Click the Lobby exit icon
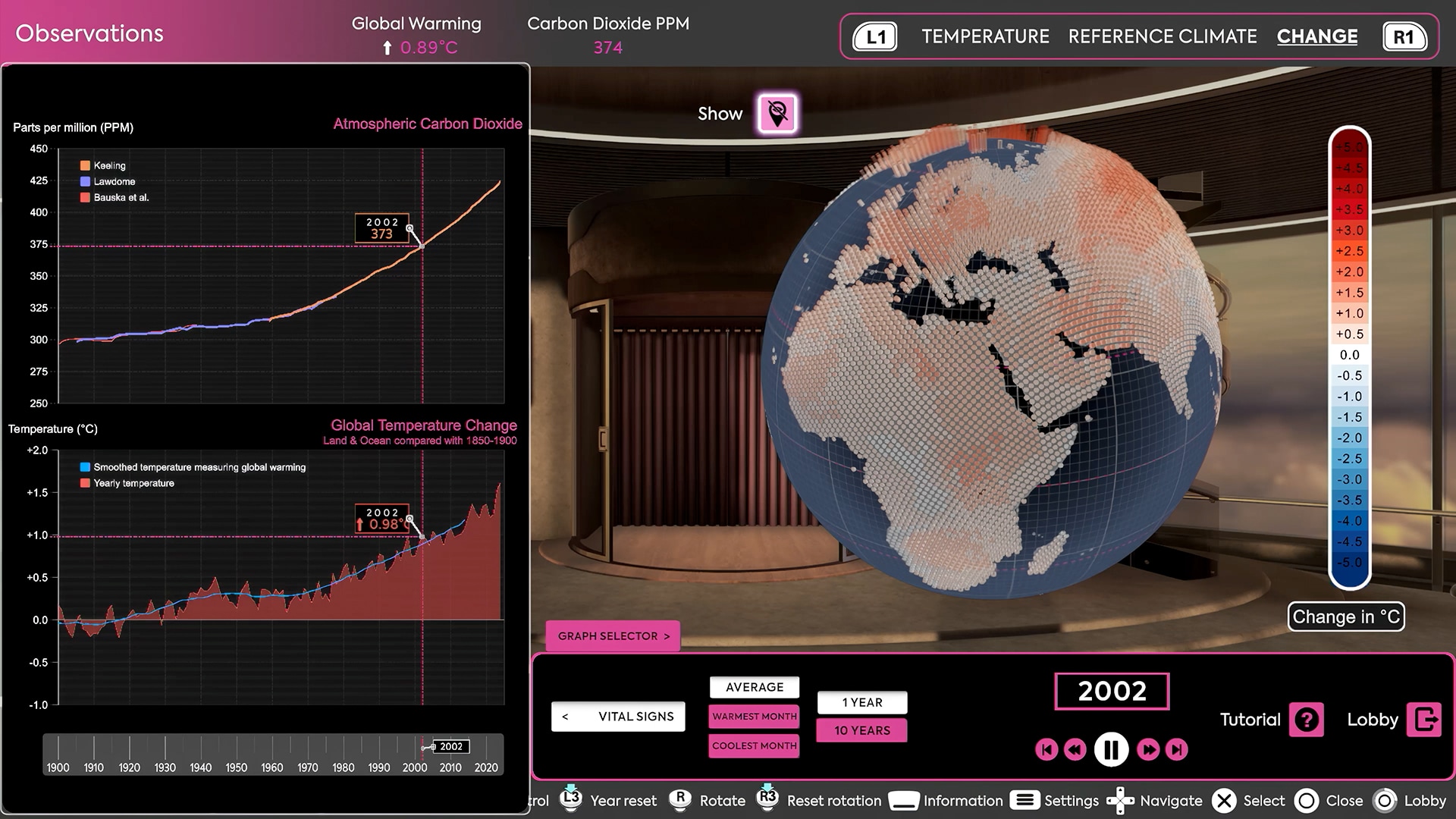 coord(1423,720)
